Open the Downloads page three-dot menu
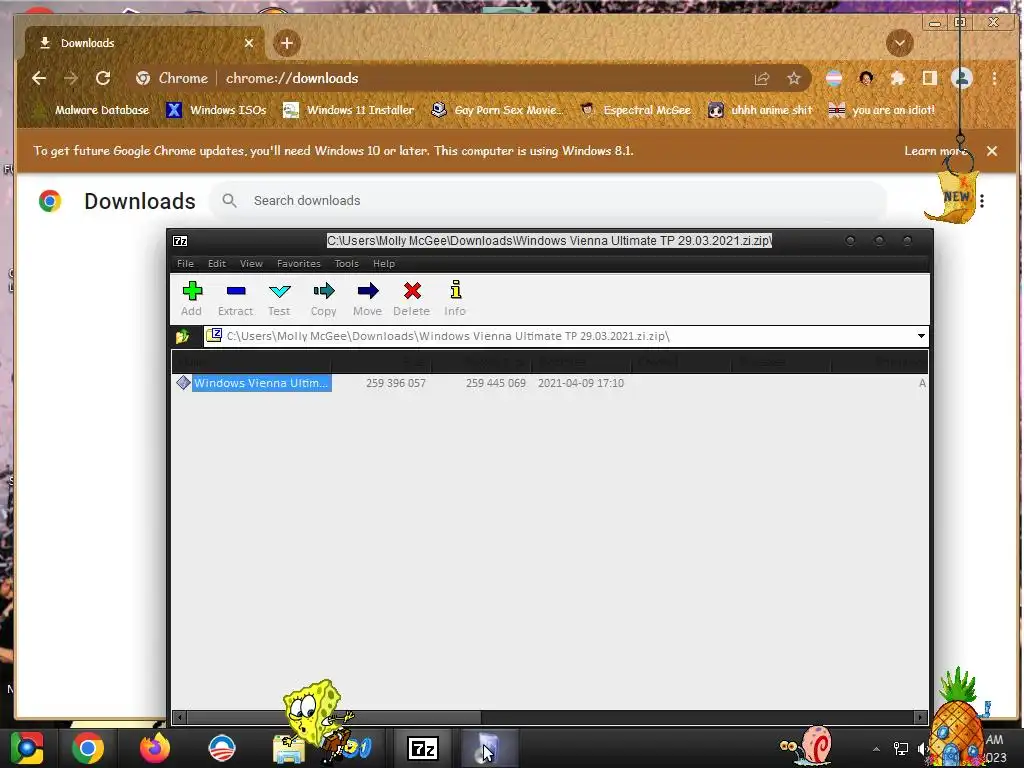Viewport: 1024px width, 768px height. pos(982,201)
